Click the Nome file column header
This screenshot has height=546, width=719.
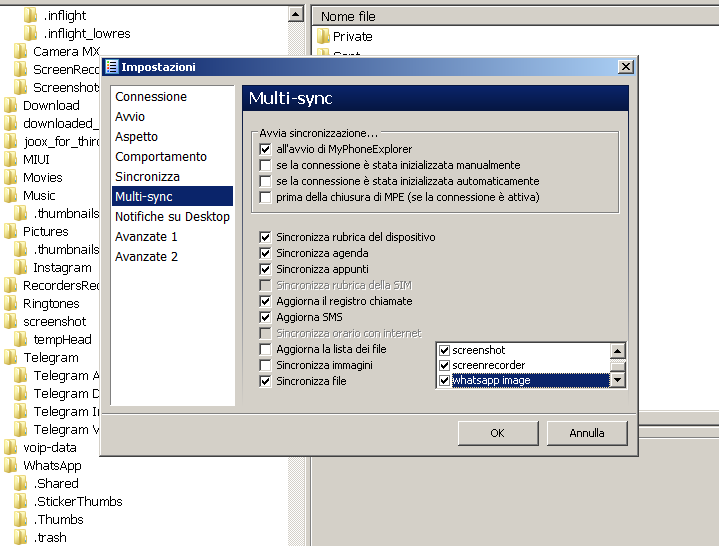pos(349,16)
